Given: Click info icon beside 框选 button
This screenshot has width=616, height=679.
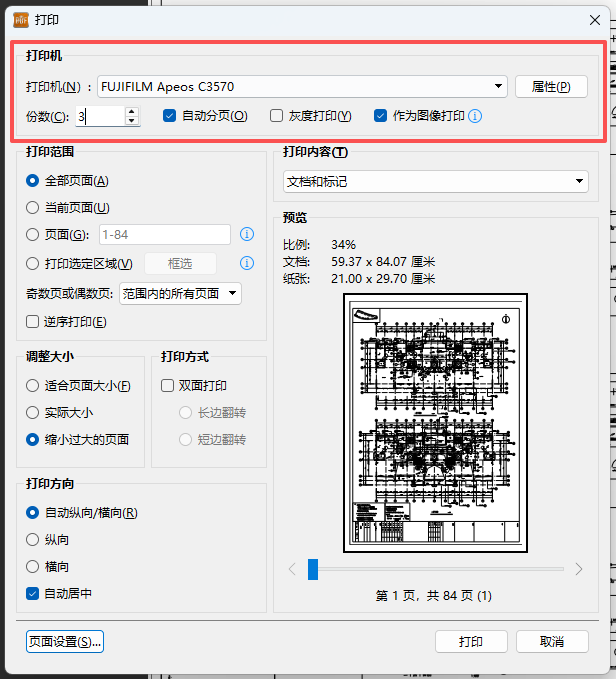Looking at the screenshot, I should tap(248, 263).
